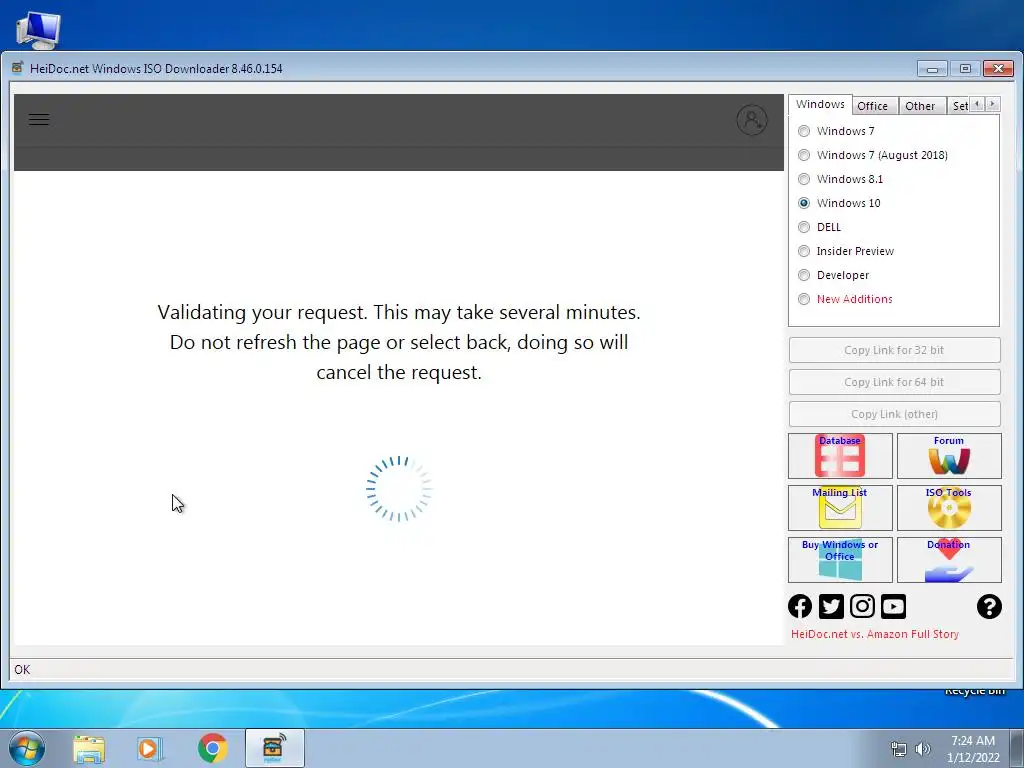Select the New Additions radio button
Viewport: 1024px width, 768px height.
click(804, 299)
